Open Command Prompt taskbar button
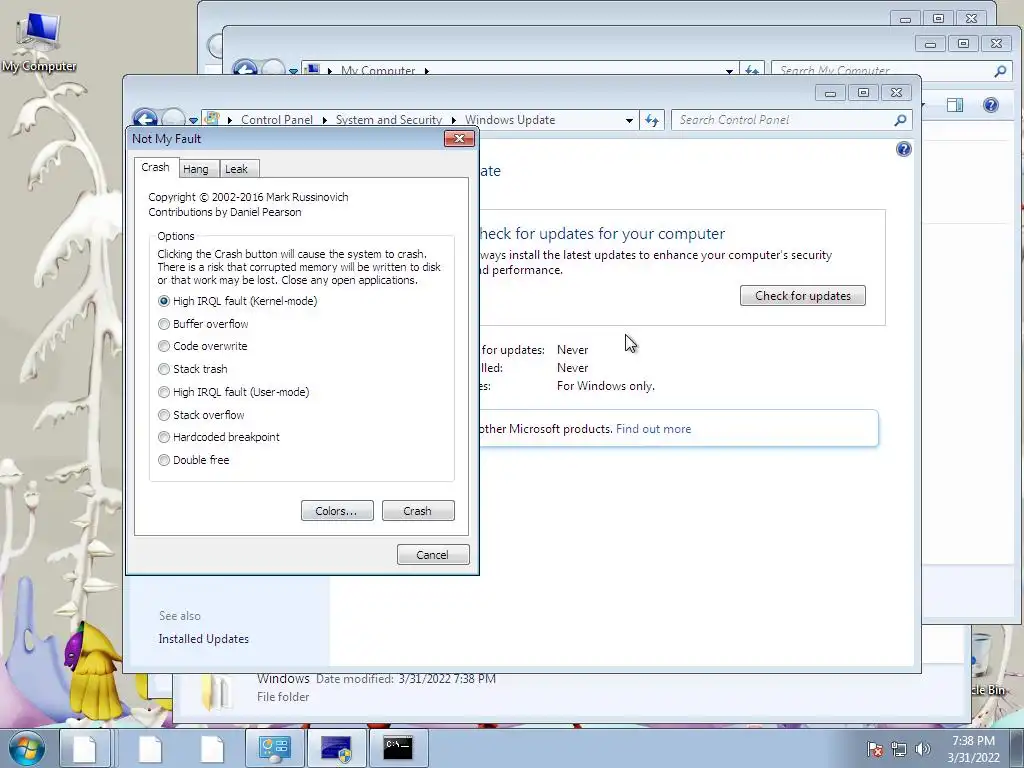Image resolution: width=1024 pixels, height=768 pixels. click(398, 748)
